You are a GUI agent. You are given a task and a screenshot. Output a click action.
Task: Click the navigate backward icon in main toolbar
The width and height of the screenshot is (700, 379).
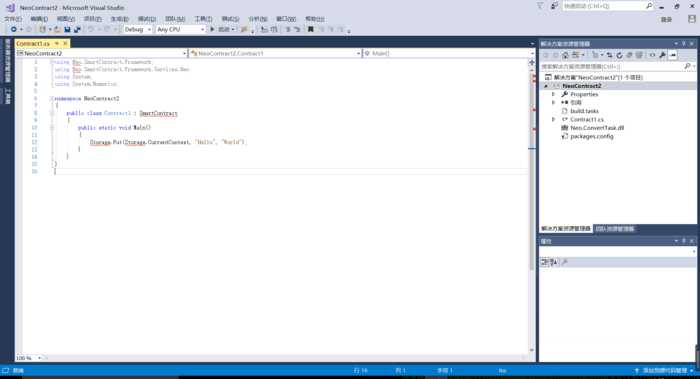coord(14,29)
